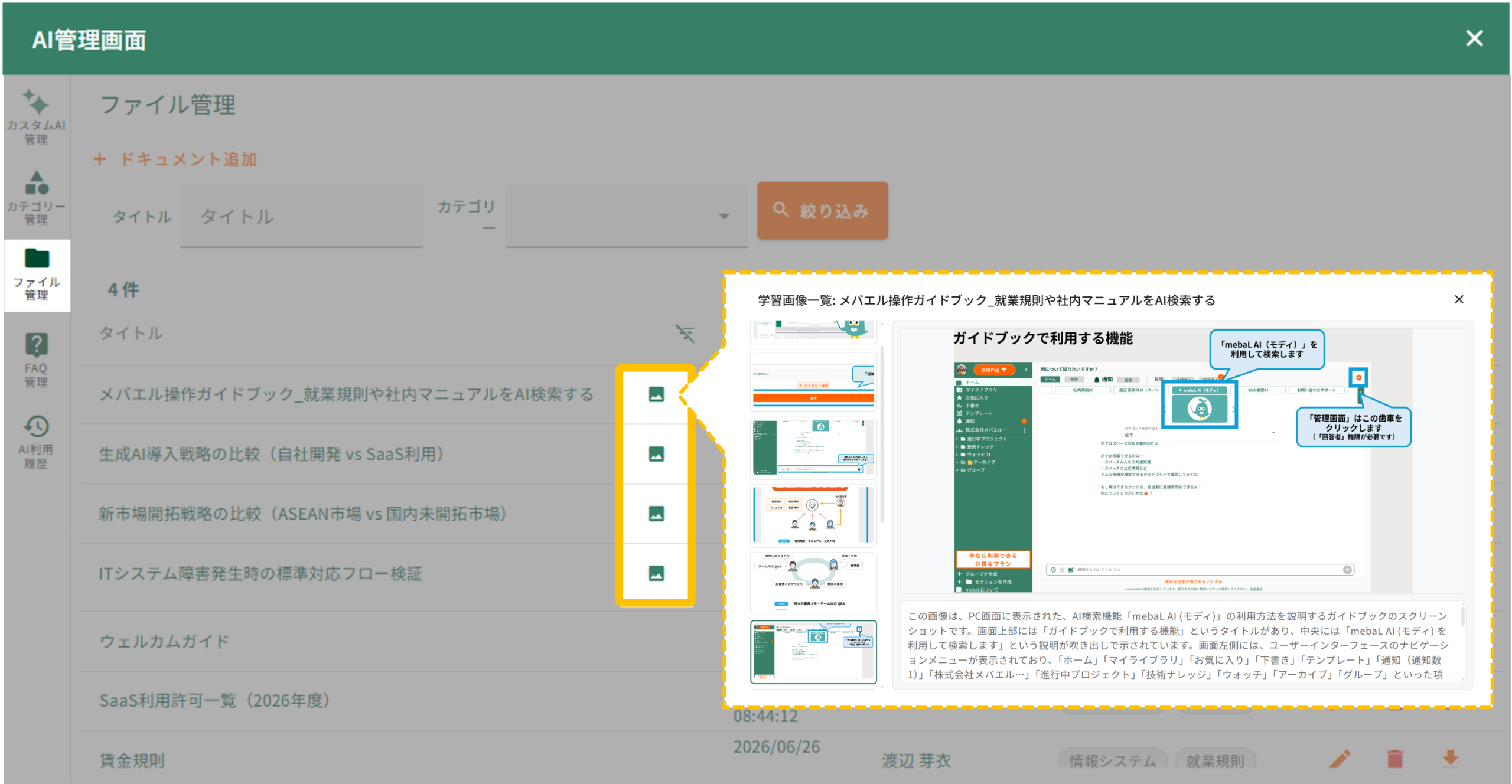Go to カテゴリー管理 in the sidebar
The height and width of the screenshot is (784, 1512).
coord(36,198)
